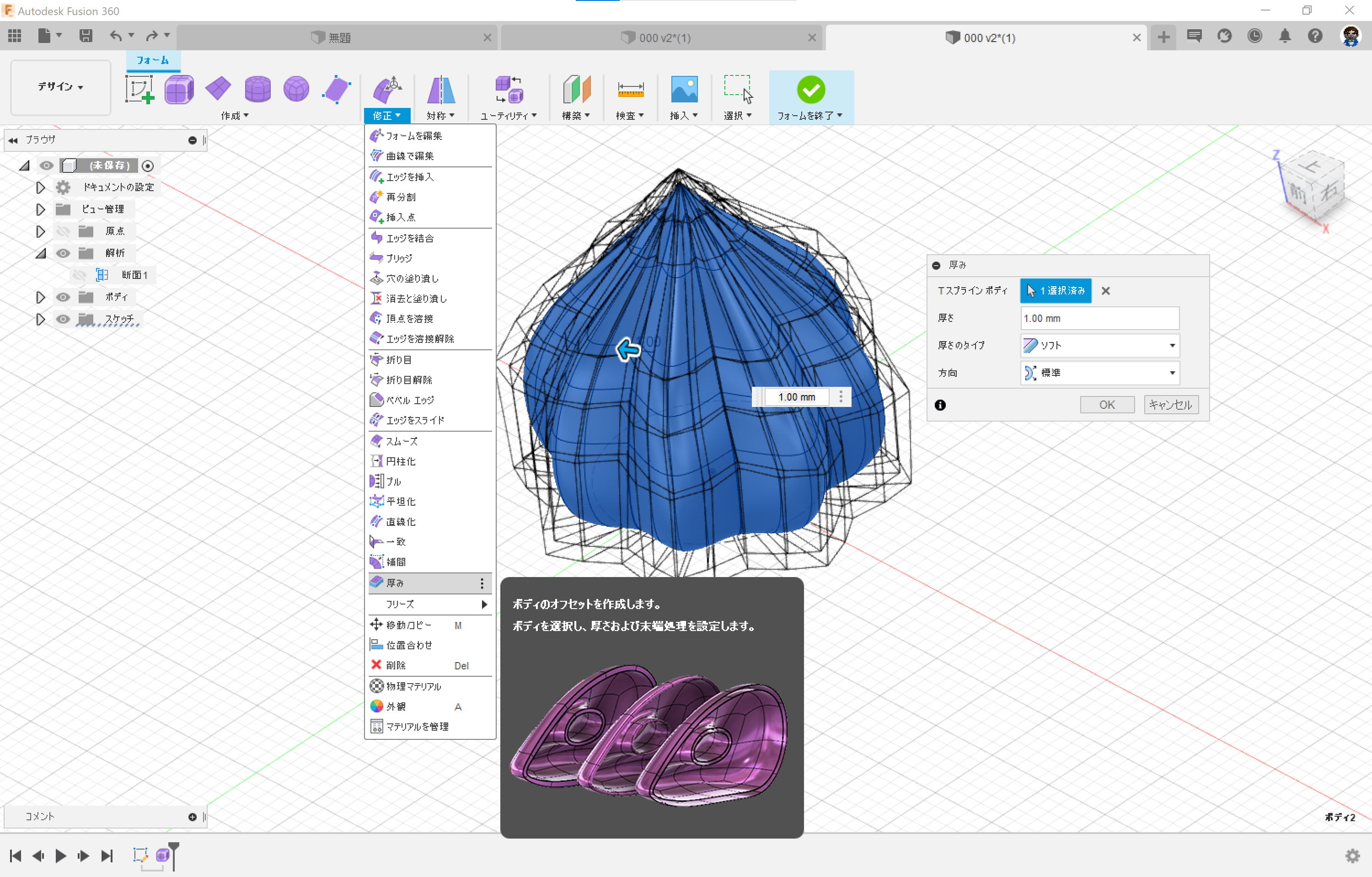This screenshot has width=1372, height=877.
Task: Expand the ドキュメントの設定 tree node
Action: pyautogui.click(x=40, y=187)
